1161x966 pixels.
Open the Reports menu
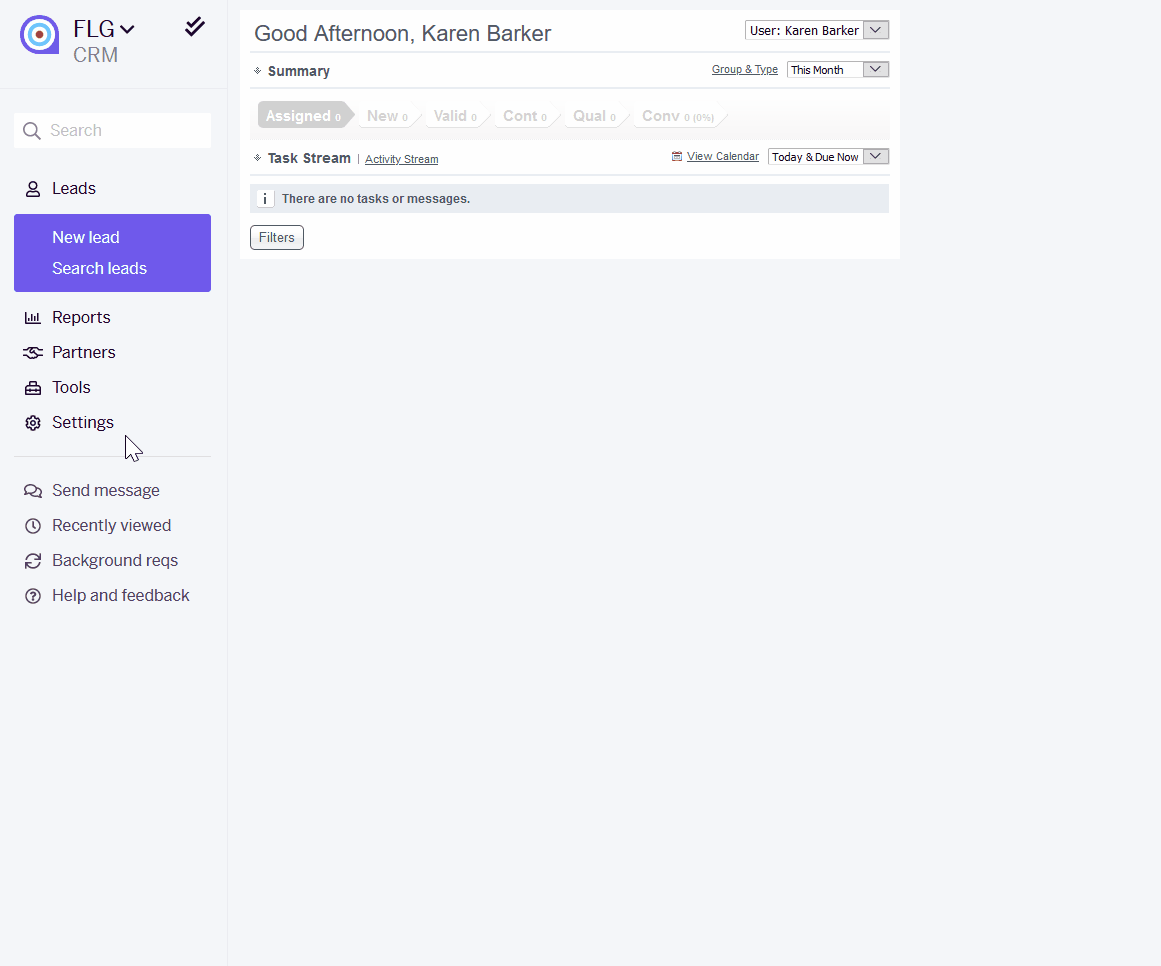[x=81, y=318]
